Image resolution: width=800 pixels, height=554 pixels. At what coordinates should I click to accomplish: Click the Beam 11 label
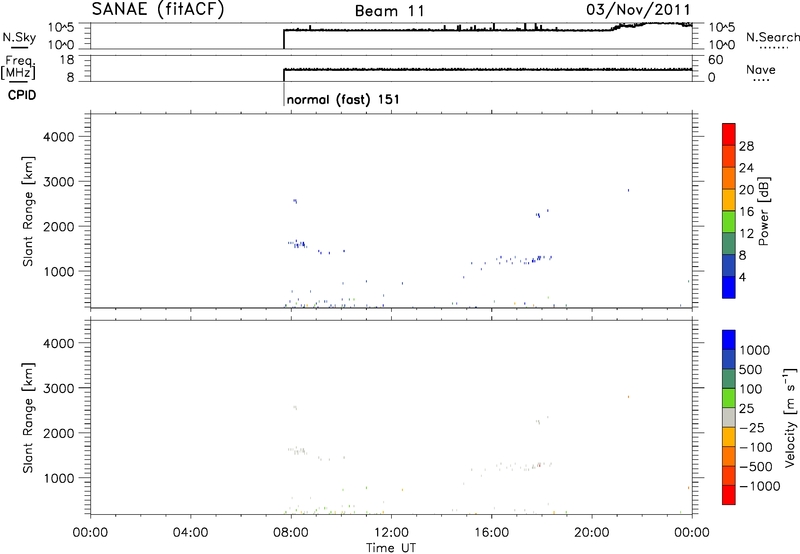[389, 11]
